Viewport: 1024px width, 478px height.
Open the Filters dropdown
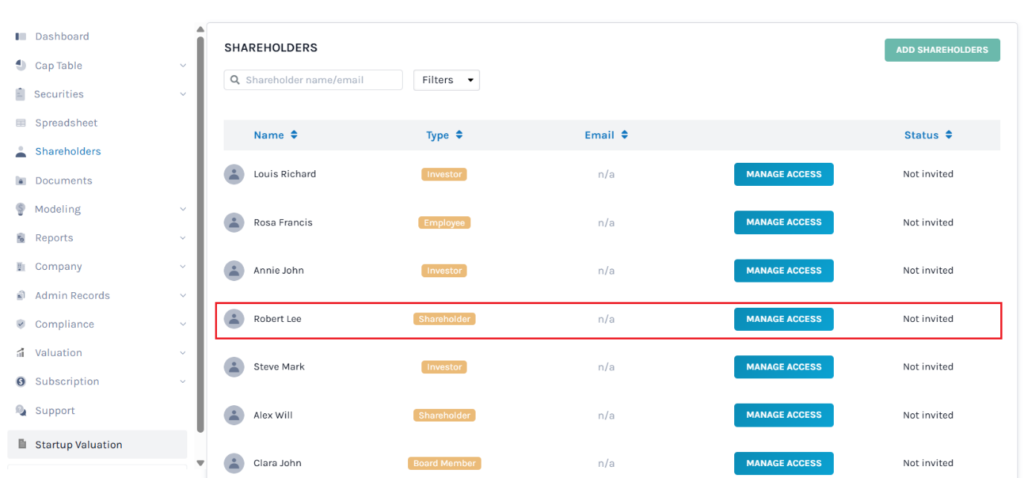coord(446,80)
